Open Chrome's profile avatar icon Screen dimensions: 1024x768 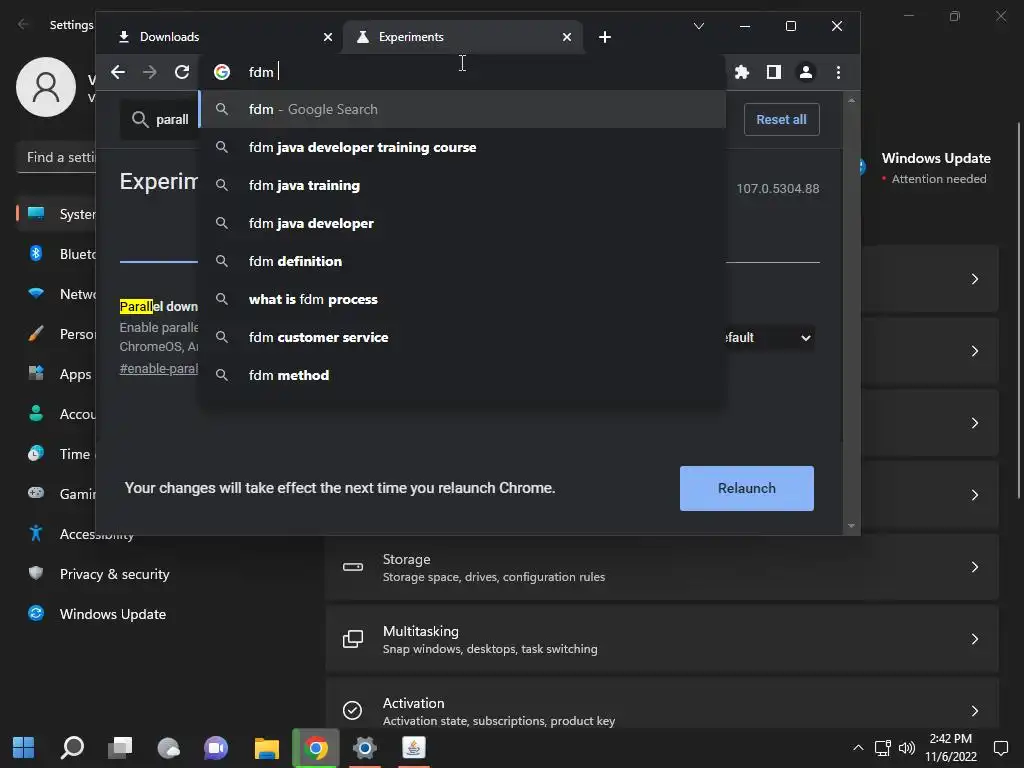(x=806, y=72)
